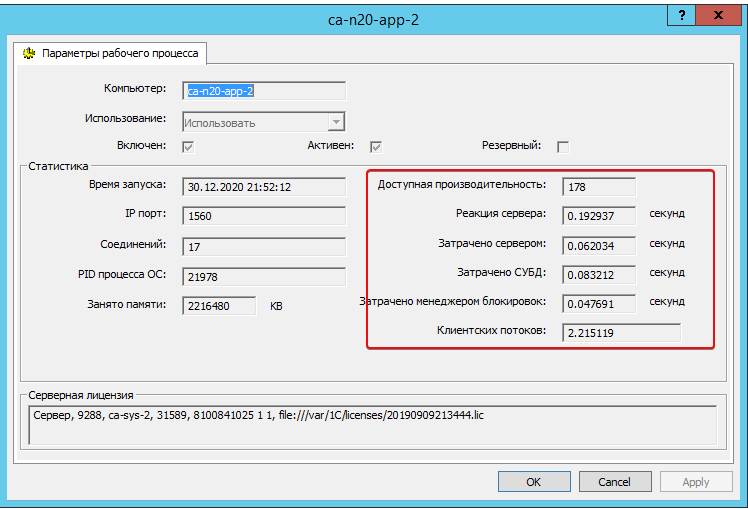Toggle the Включен checkbox
This screenshot has height=509, width=748.
188,147
